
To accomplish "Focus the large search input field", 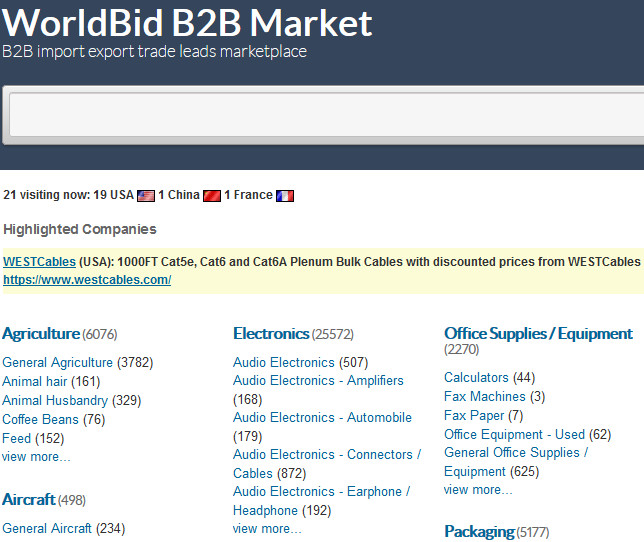I will pyautogui.click(x=327, y=115).
